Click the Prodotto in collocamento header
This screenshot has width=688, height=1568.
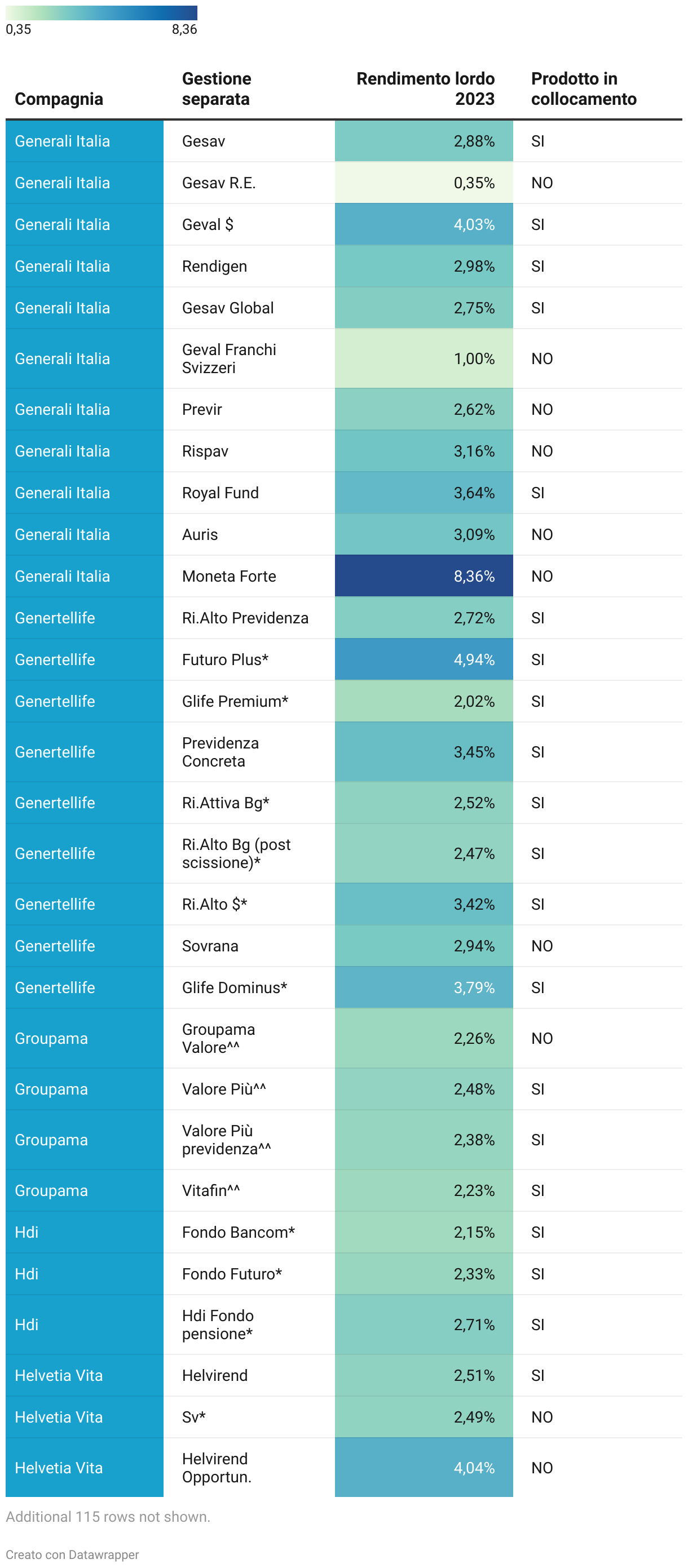583,89
